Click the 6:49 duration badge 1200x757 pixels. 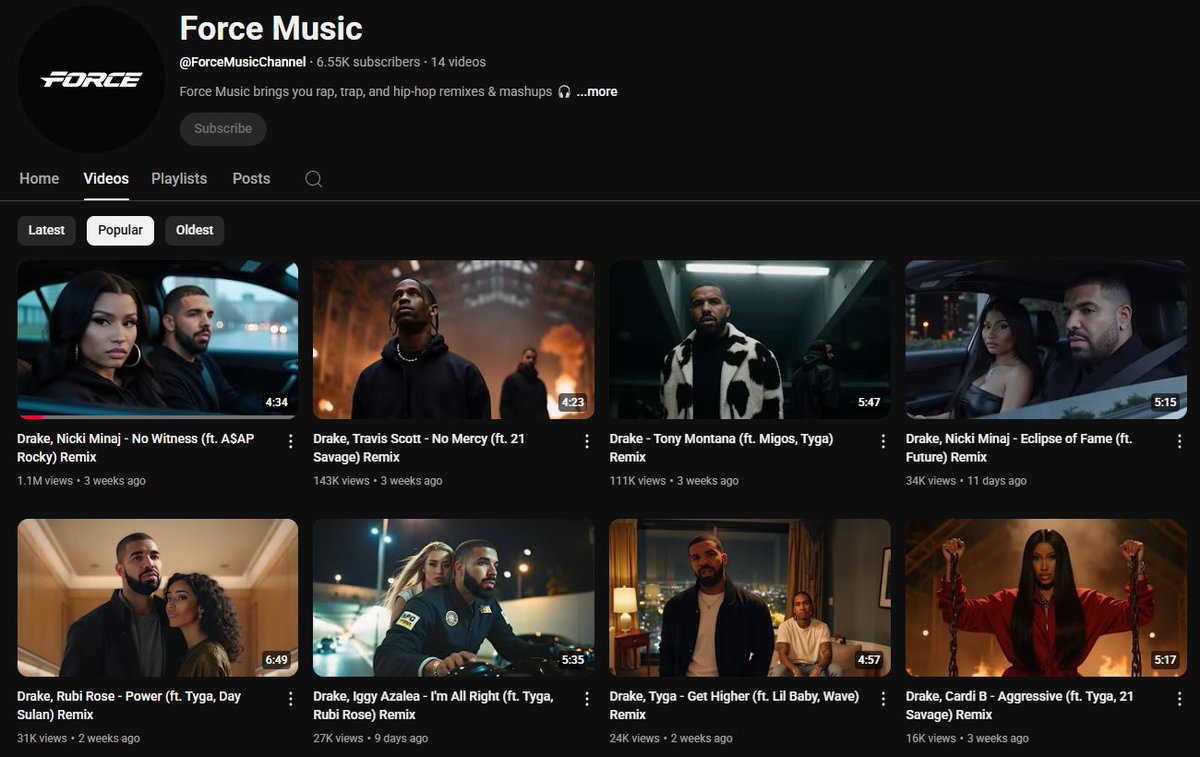277,660
